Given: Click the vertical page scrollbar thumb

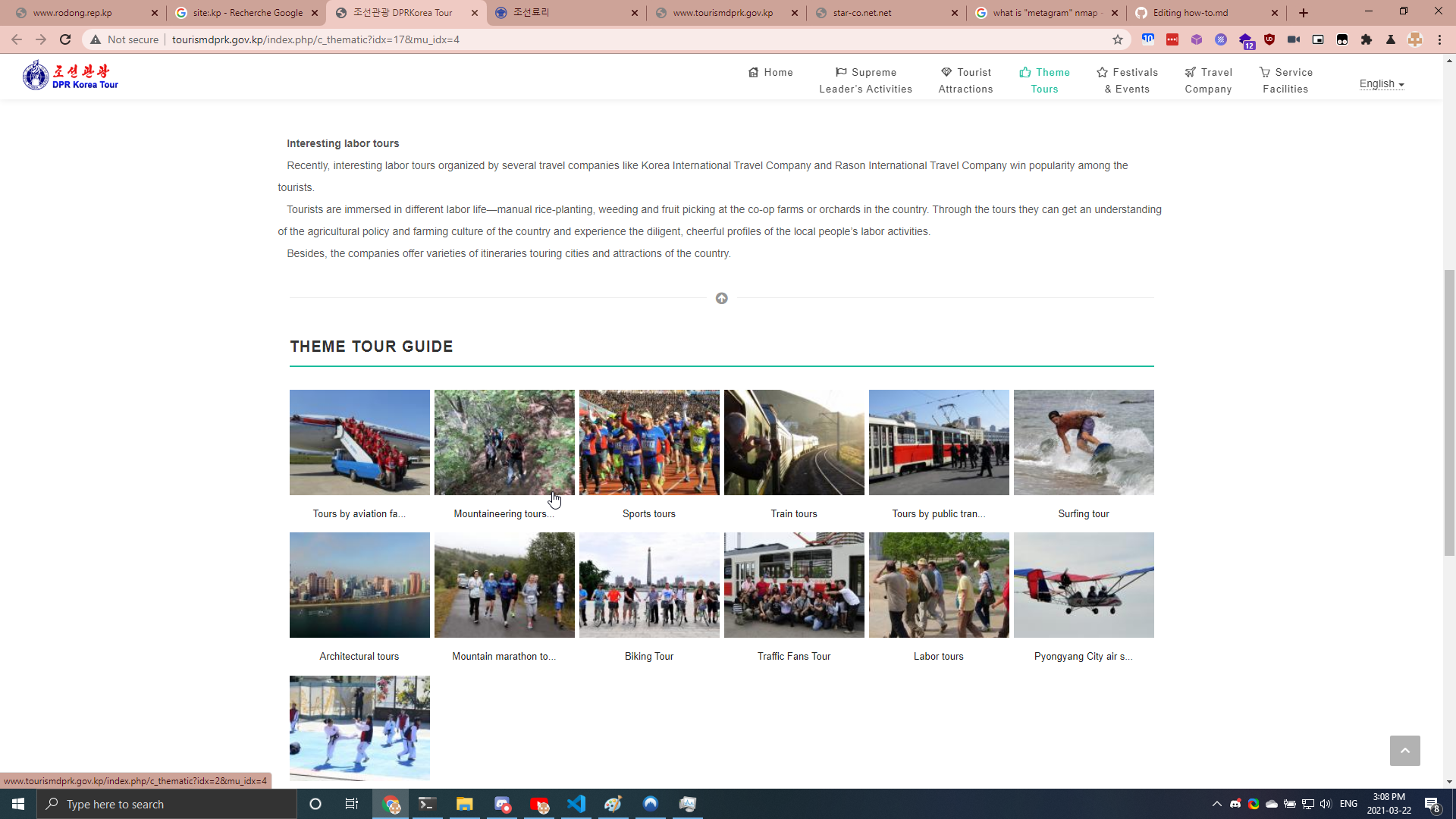Looking at the screenshot, I should point(1449,413).
